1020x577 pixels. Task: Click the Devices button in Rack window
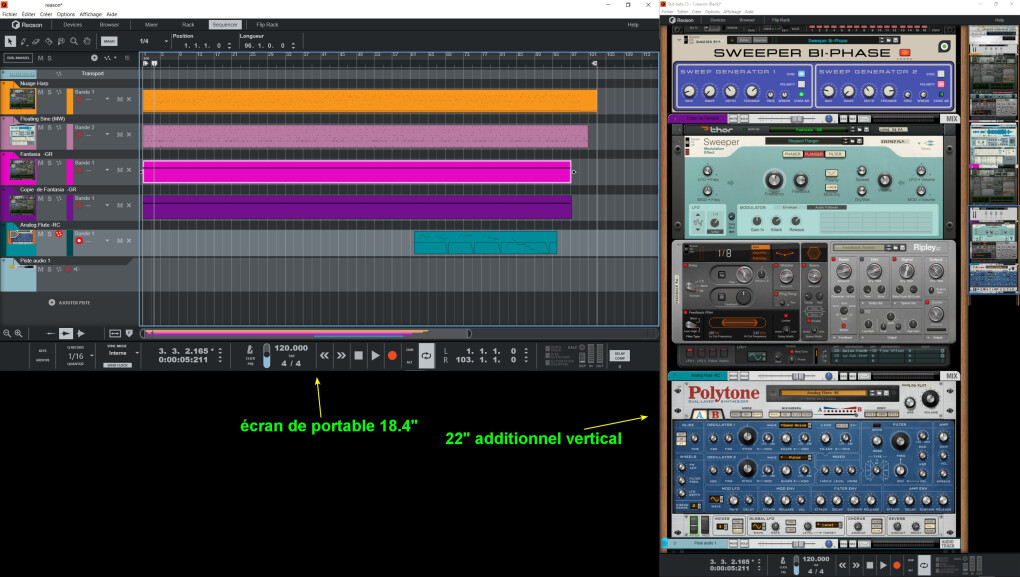coord(718,20)
